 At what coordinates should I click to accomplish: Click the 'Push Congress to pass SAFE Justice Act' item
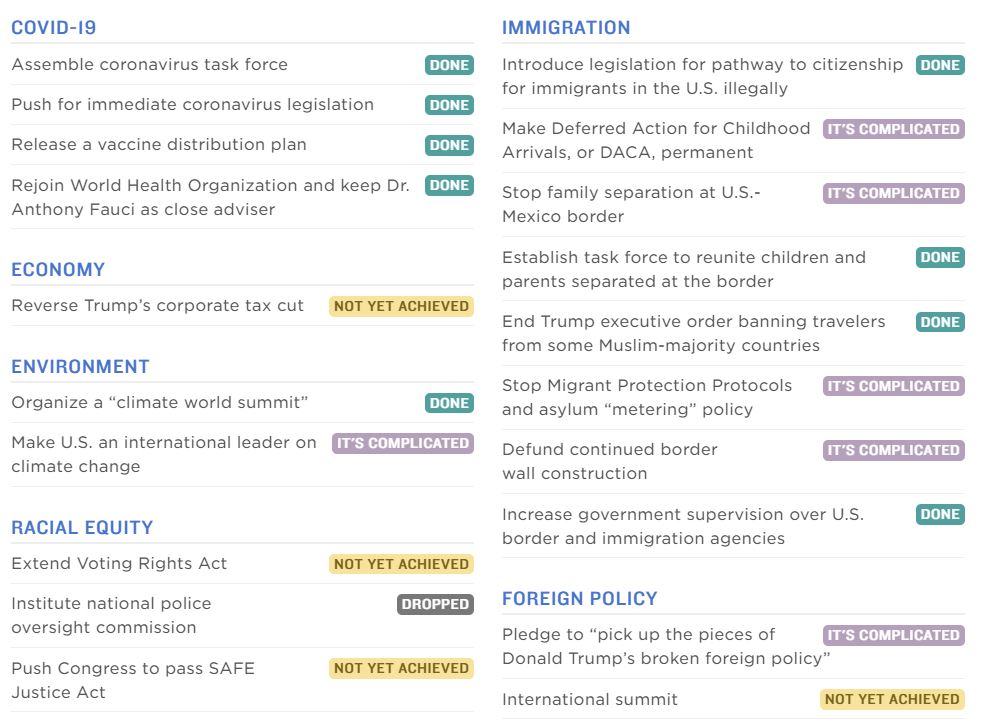point(133,680)
